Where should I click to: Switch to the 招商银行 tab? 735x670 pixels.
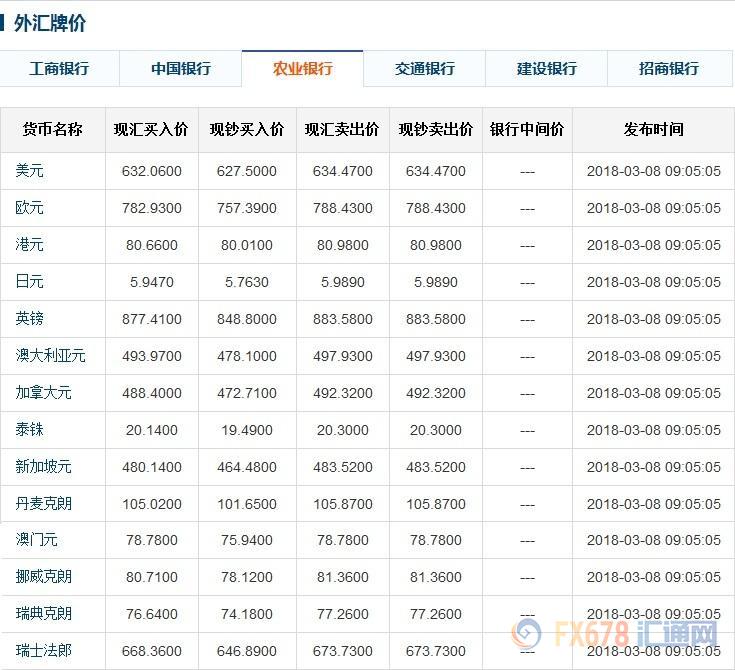point(669,68)
